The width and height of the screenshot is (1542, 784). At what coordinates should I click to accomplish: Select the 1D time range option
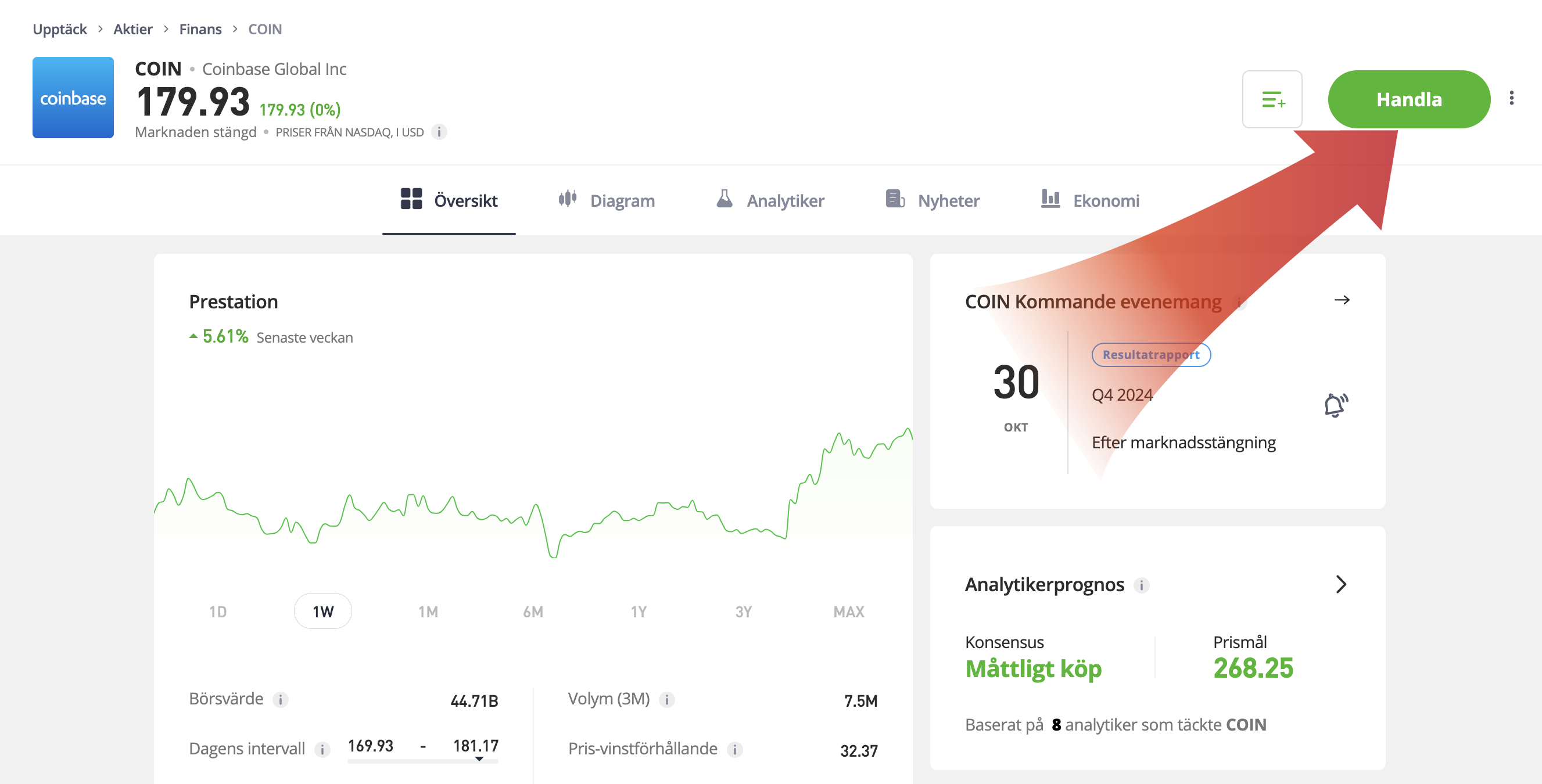pyautogui.click(x=218, y=611)
